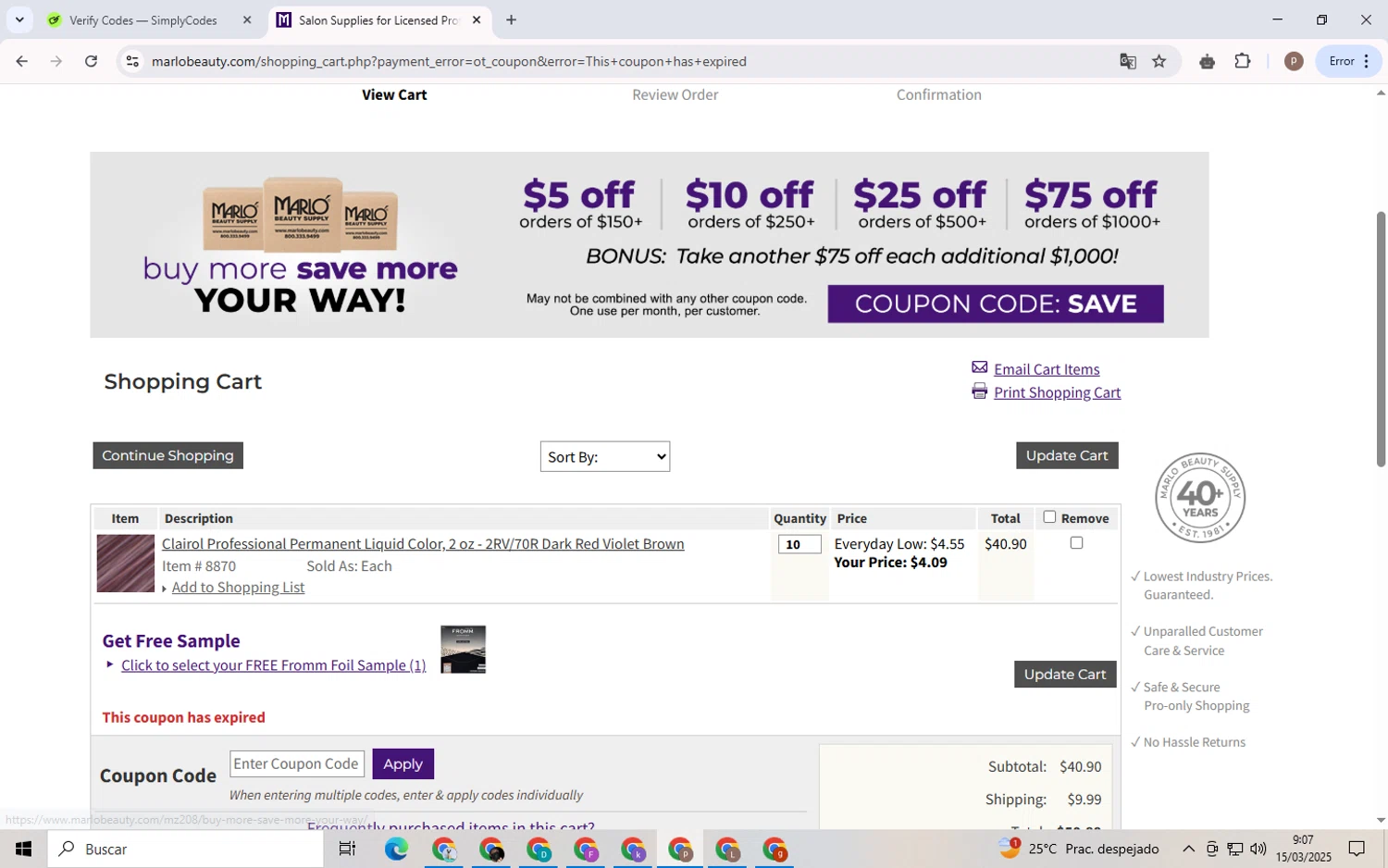The height and width of the screenshot is (868, 1388).
Task: Click Continue Shopping button
Action: tap(167, 455)
